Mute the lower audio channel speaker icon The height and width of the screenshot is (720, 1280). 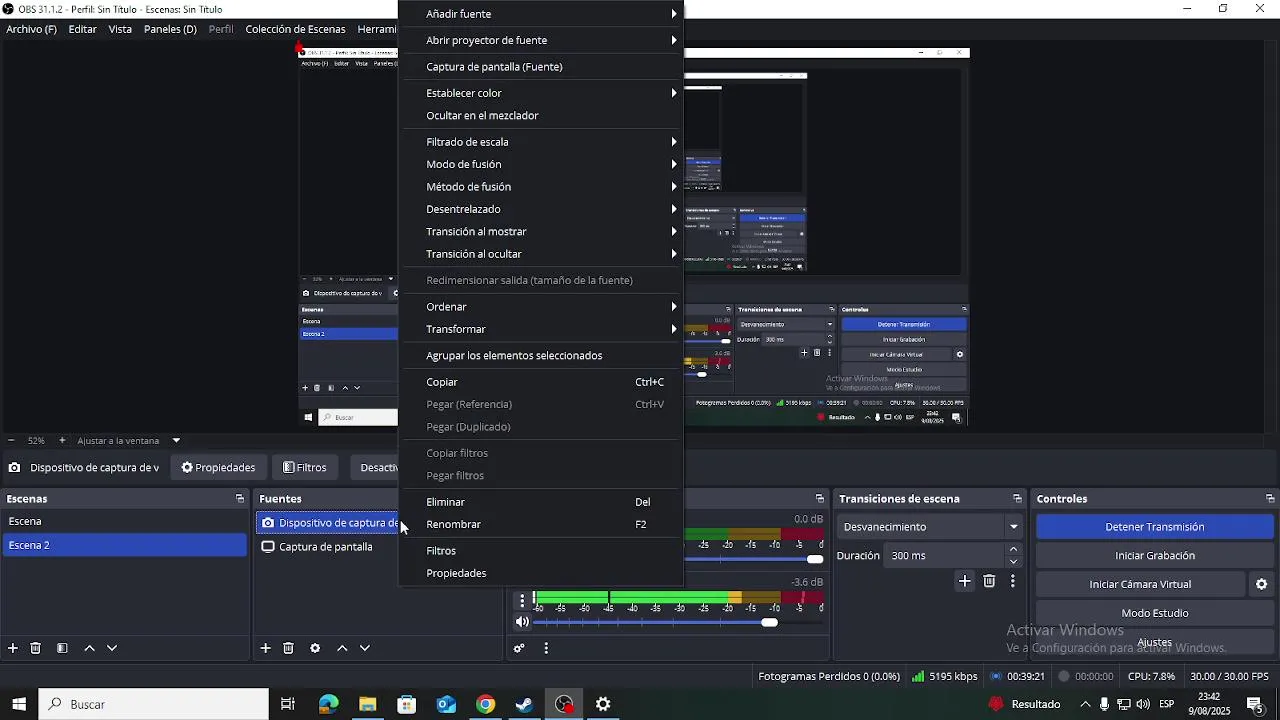tap(522, 622)
